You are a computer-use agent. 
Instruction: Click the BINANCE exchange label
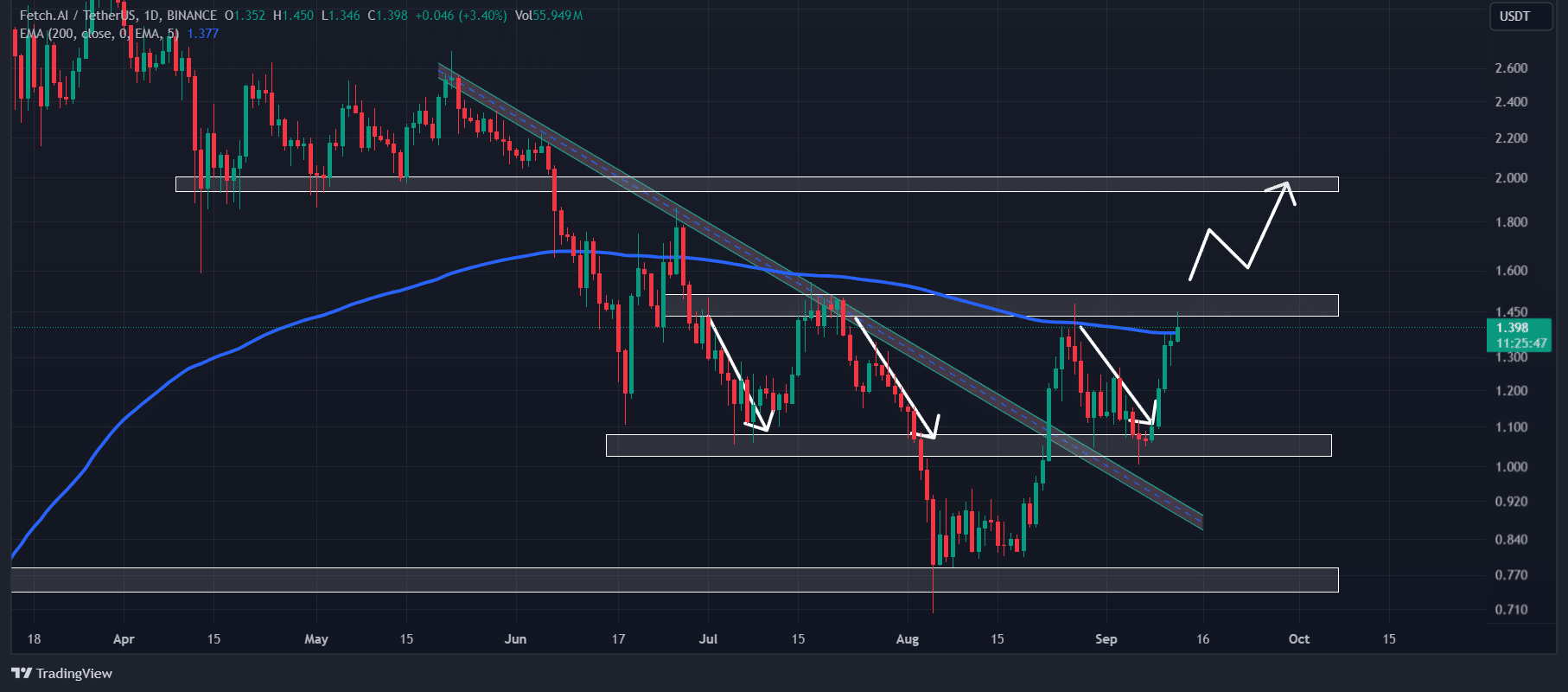tap(191, 16)
